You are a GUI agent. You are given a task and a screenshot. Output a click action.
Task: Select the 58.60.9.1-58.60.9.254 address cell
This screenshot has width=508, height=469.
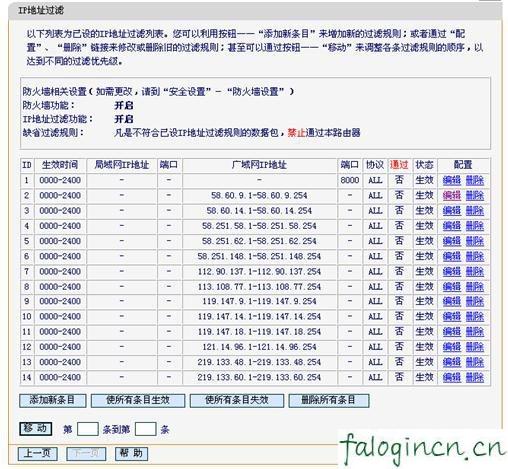click(x=259, y=195)
